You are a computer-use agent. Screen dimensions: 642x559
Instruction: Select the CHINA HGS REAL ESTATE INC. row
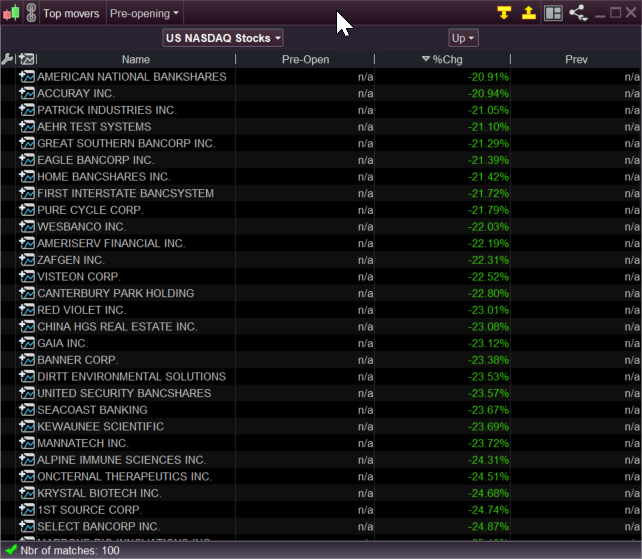[x=321, y=327]
